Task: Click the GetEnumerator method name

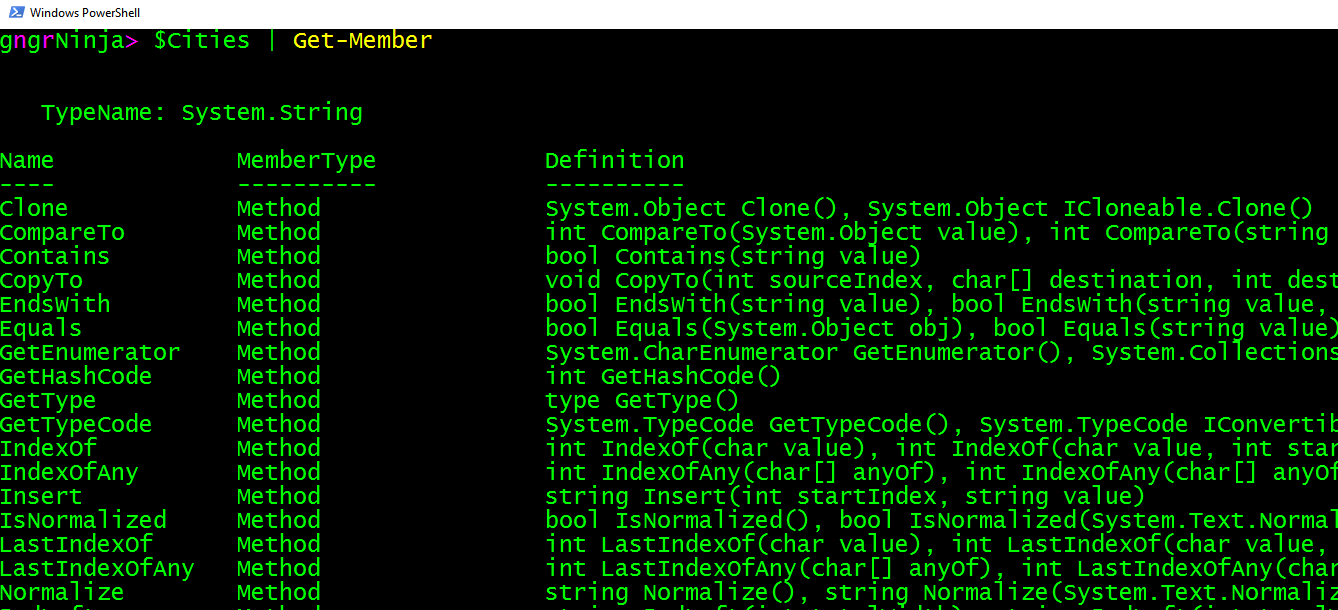Action: click(x=90, y=353)
